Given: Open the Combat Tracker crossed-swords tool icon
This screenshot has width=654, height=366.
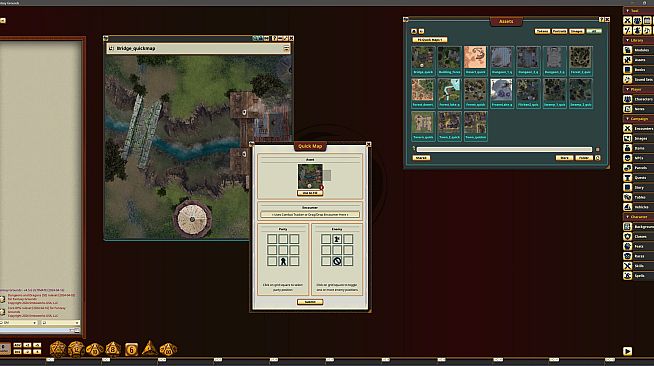Looking at the screenshot, I should click(x=627, y=20).
